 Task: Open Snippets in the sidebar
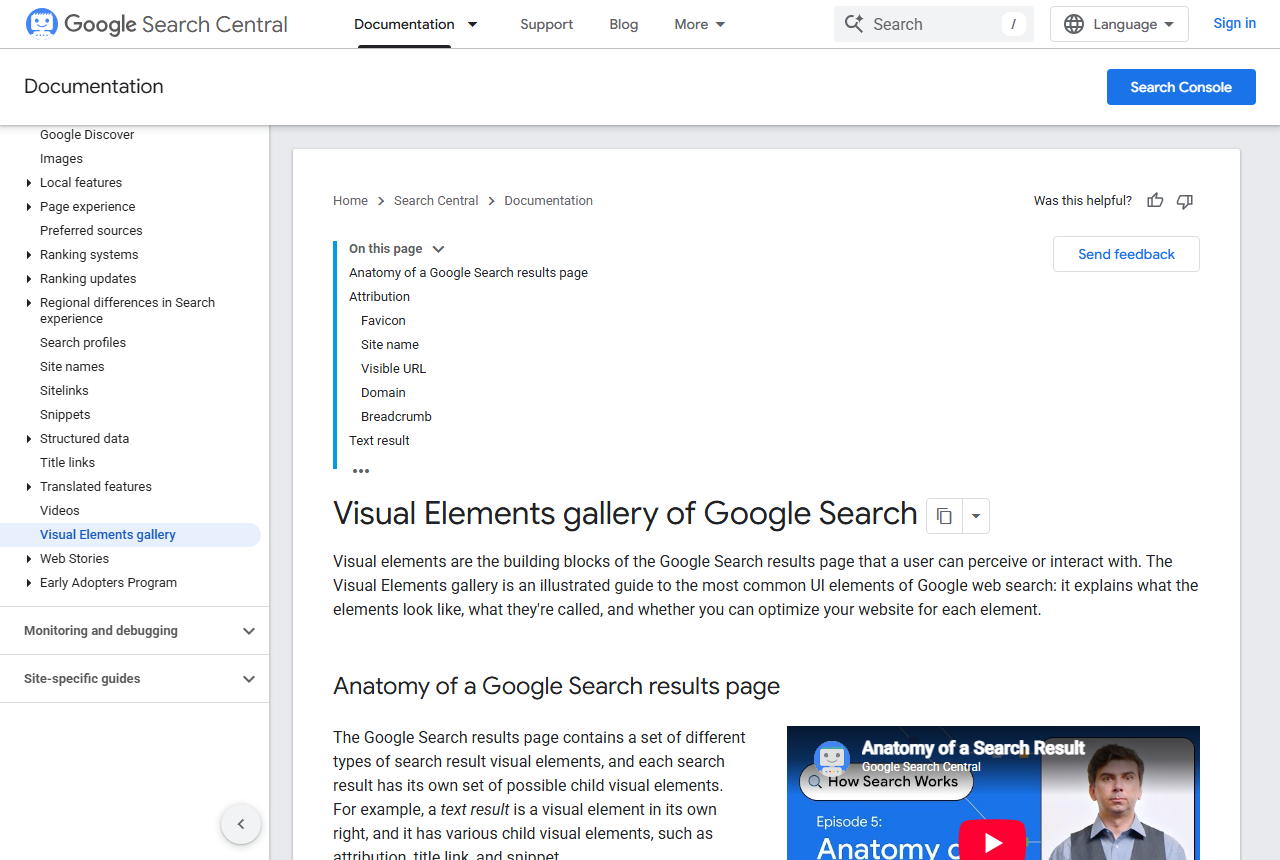[65, 415]
